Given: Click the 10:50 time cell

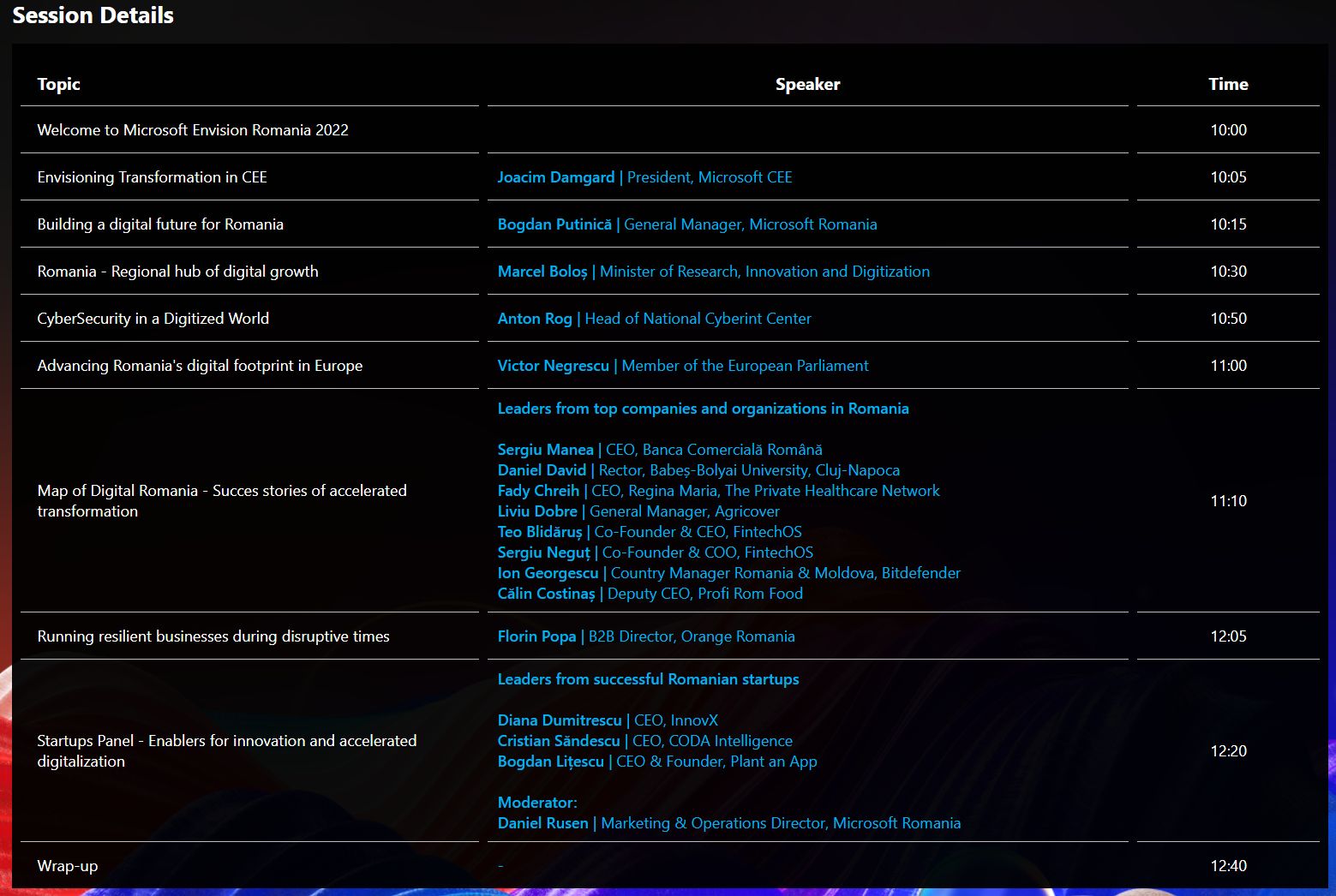Looking at the screenshot, I should pyautogui.click(x=1228, y=319).
